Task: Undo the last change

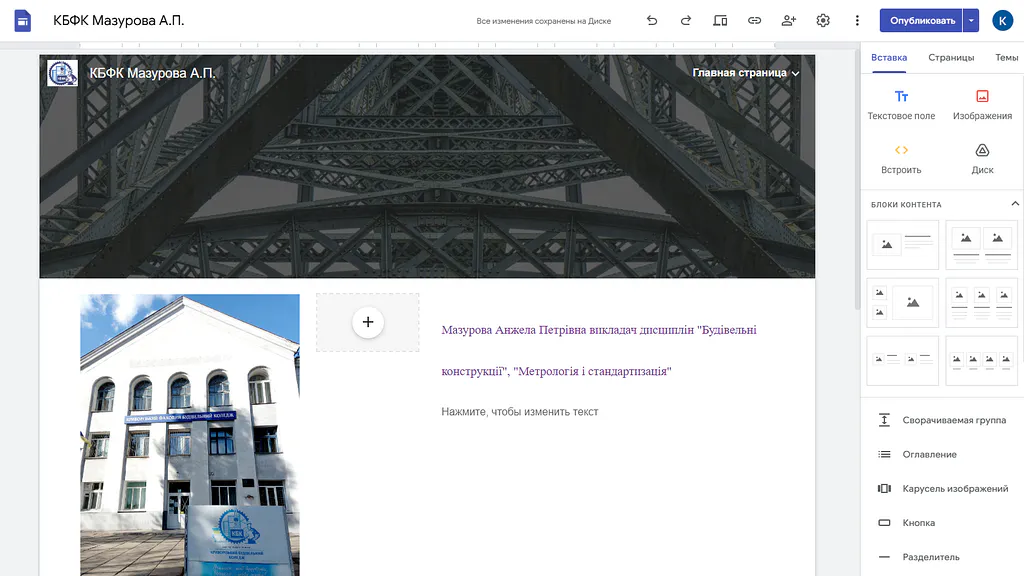Action: 652,21
